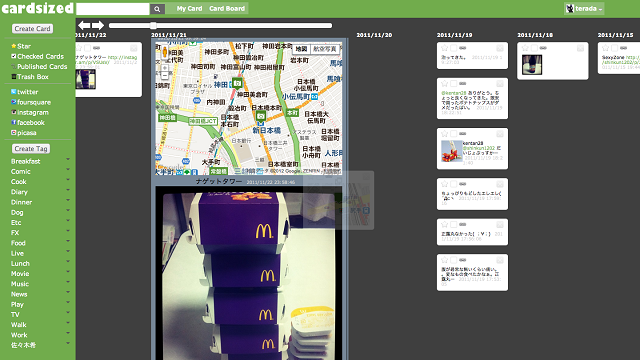The width and height of the screenshot is (640, 360).
Task: Show Checked Cards in sidebar
Action: (37, 56)
